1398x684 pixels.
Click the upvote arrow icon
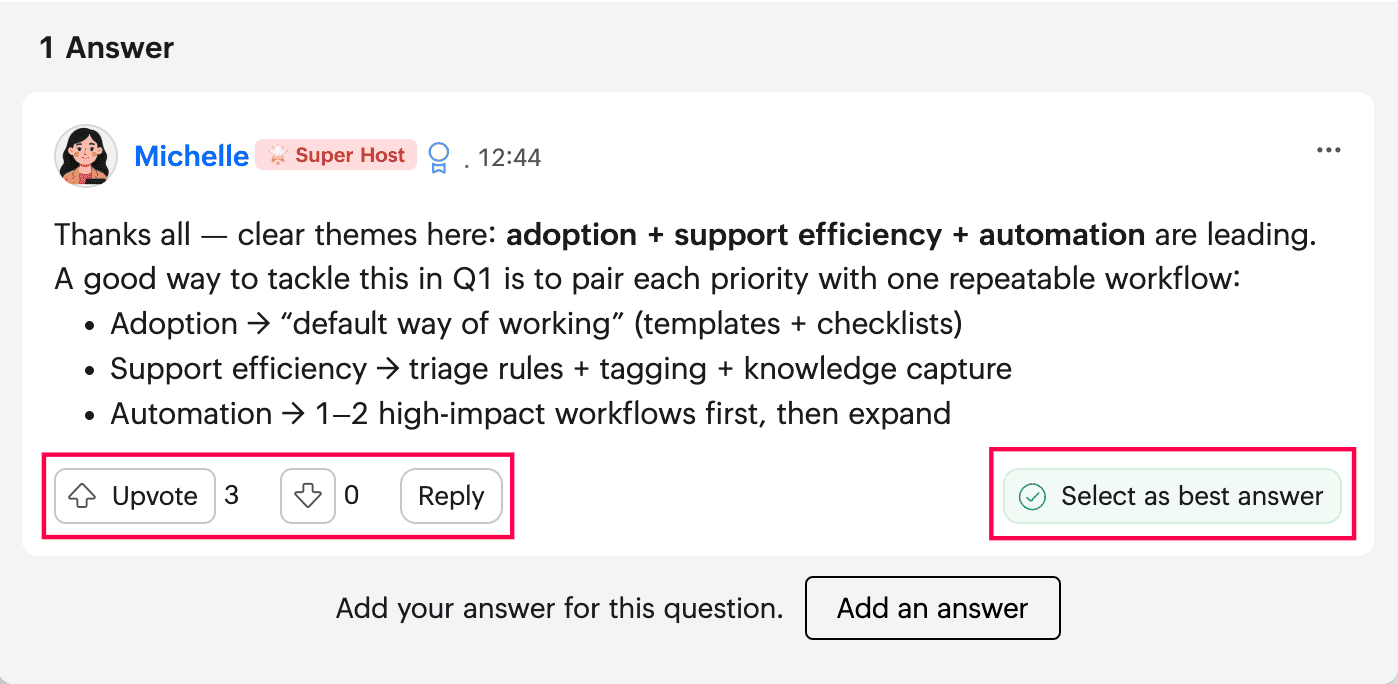point(82,496)
